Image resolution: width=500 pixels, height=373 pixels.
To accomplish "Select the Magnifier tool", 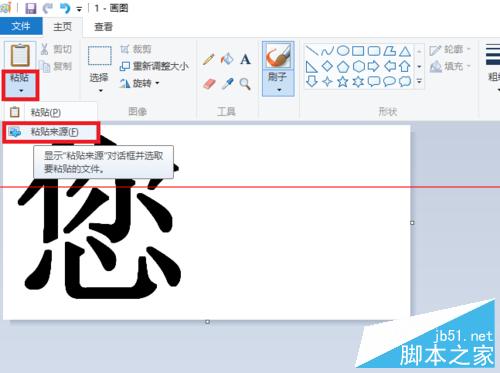I will (x=245, y=84).
